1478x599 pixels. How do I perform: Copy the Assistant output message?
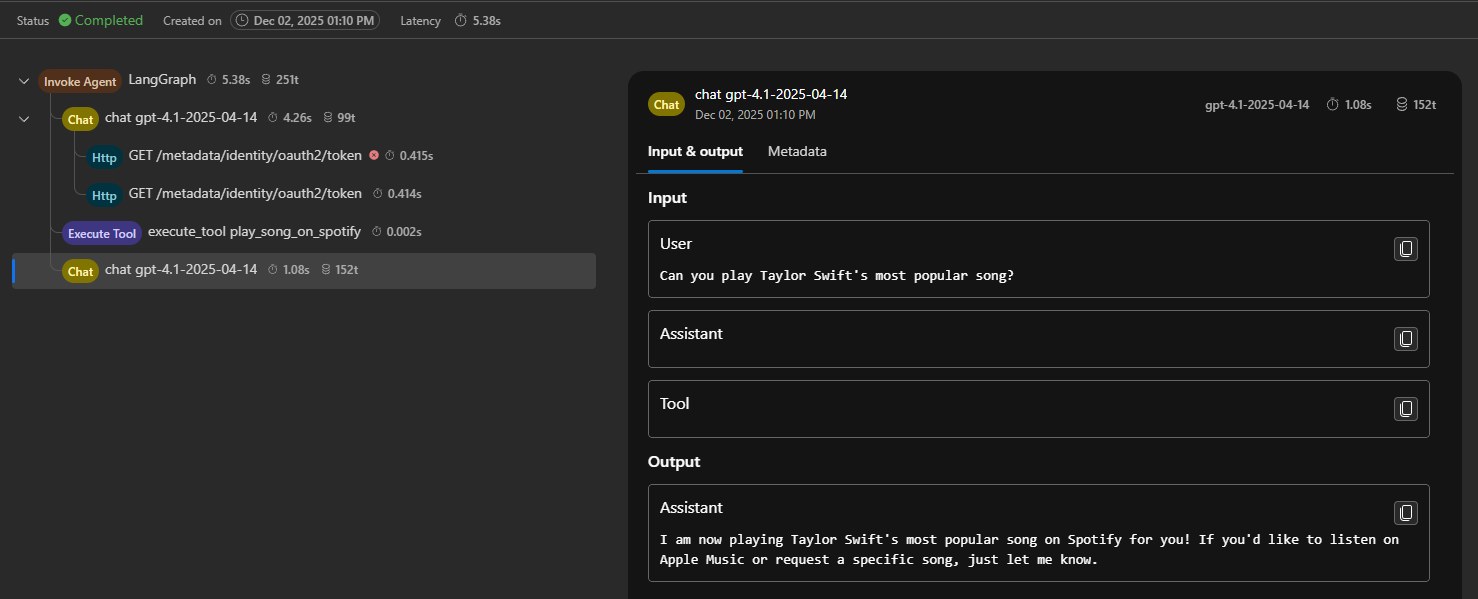[1406, 512]
